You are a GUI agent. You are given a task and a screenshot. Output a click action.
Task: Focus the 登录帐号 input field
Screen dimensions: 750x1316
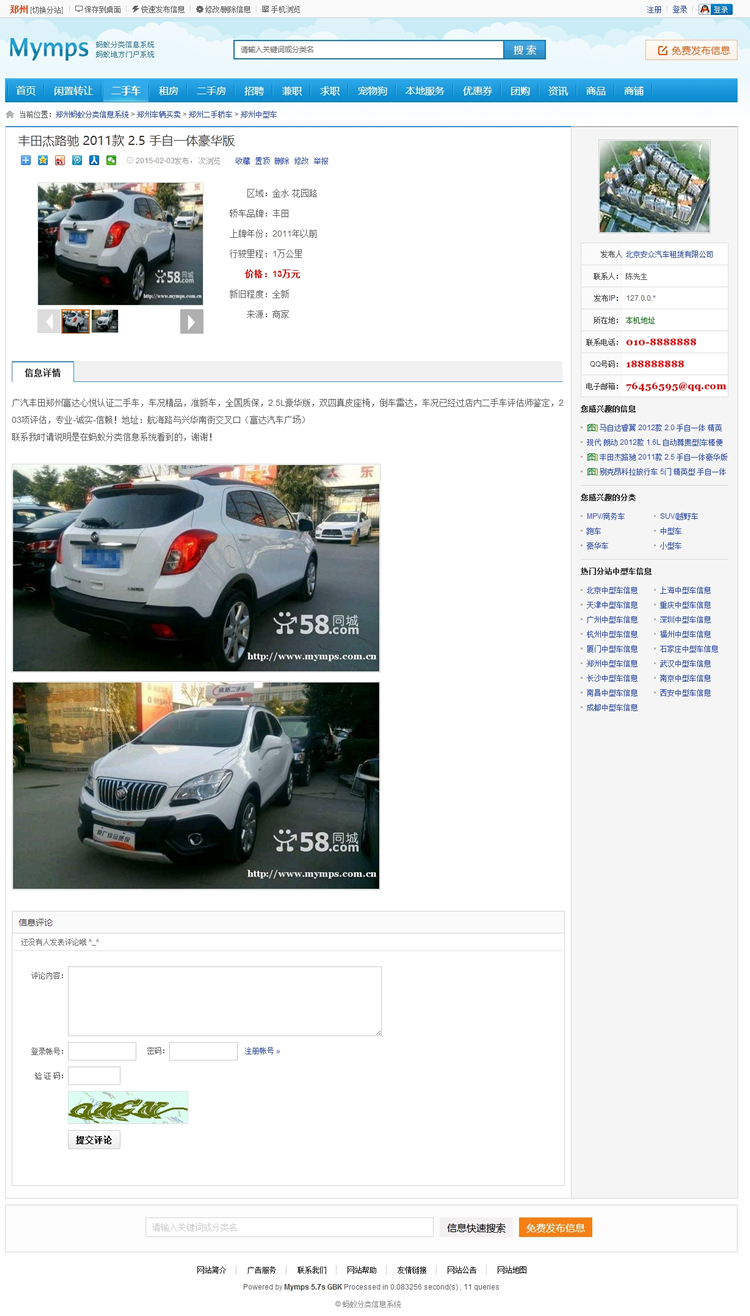[102, 1051]
